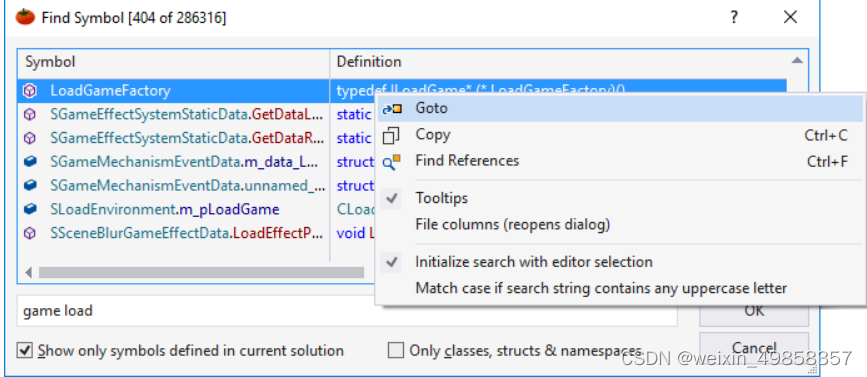Click the OK button

click(754, 311)
